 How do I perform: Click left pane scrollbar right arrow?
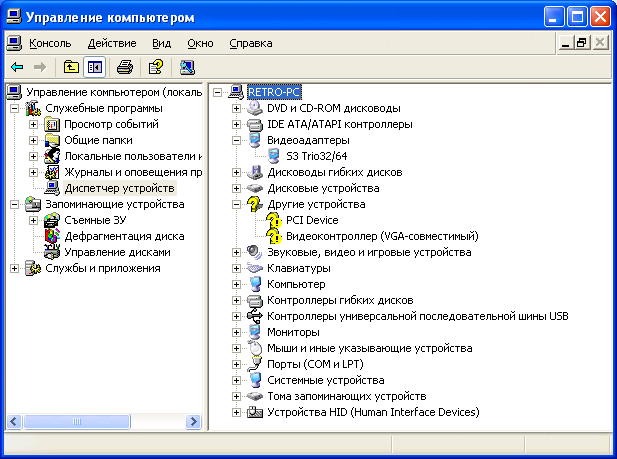click(x=194, y=422)
